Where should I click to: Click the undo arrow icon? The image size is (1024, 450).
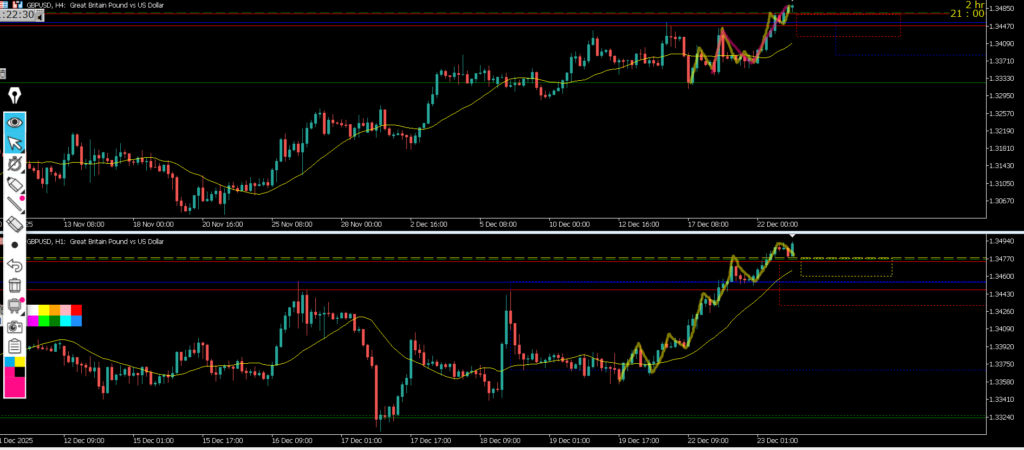pos(15,265)
